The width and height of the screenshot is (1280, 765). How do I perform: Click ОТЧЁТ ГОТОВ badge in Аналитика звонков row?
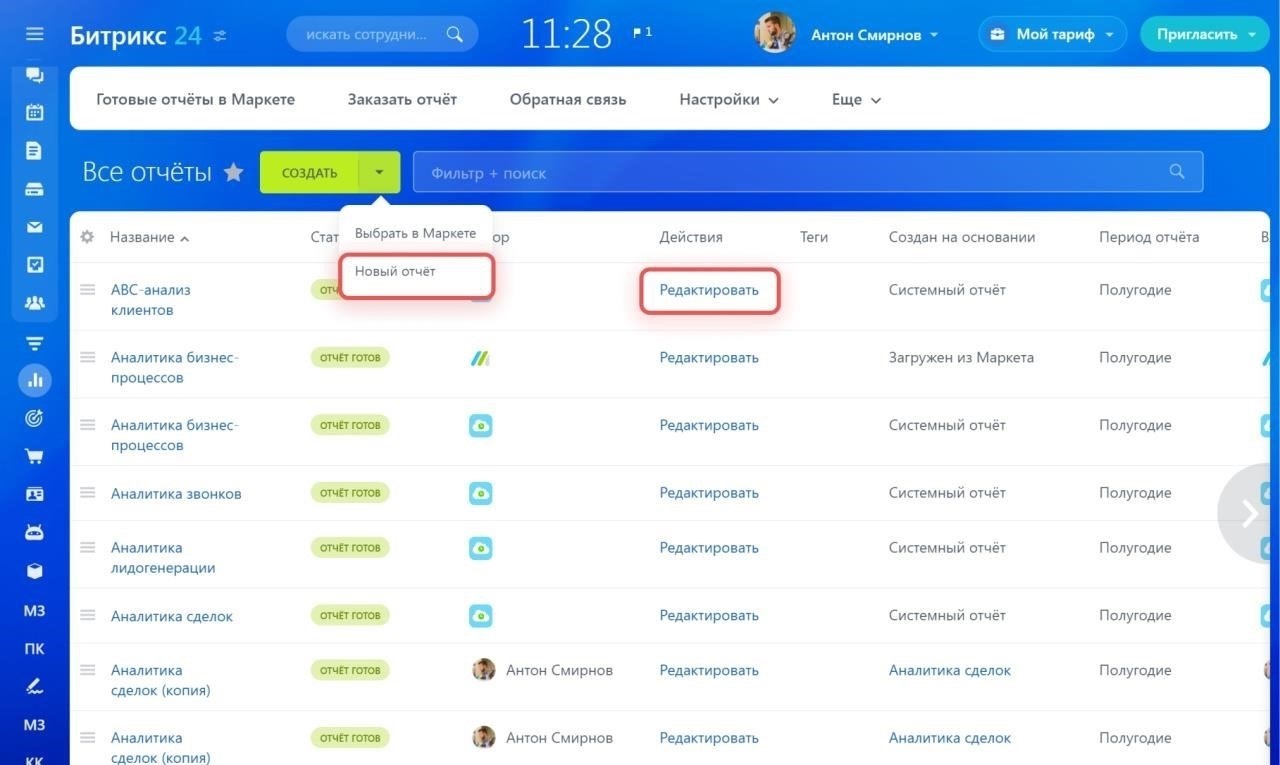[x=350, y=493]
